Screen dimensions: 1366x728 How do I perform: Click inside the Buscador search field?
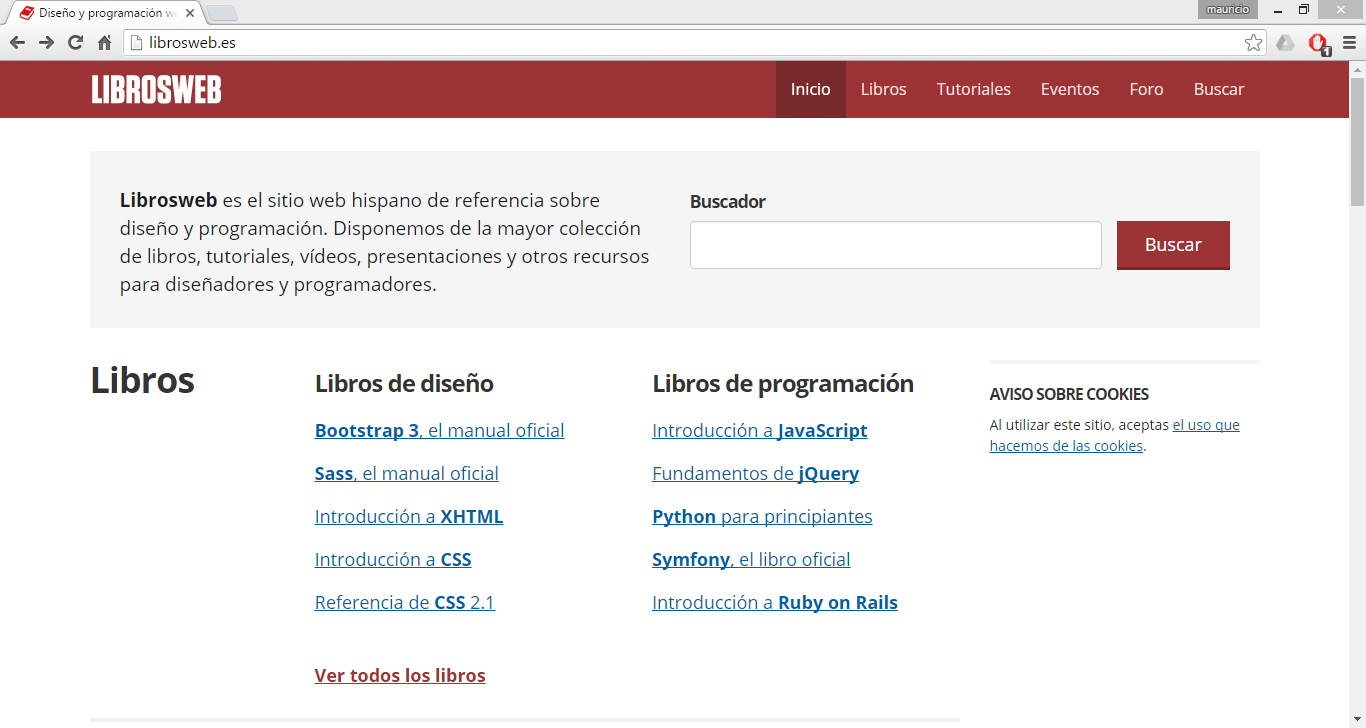(895, 244)
